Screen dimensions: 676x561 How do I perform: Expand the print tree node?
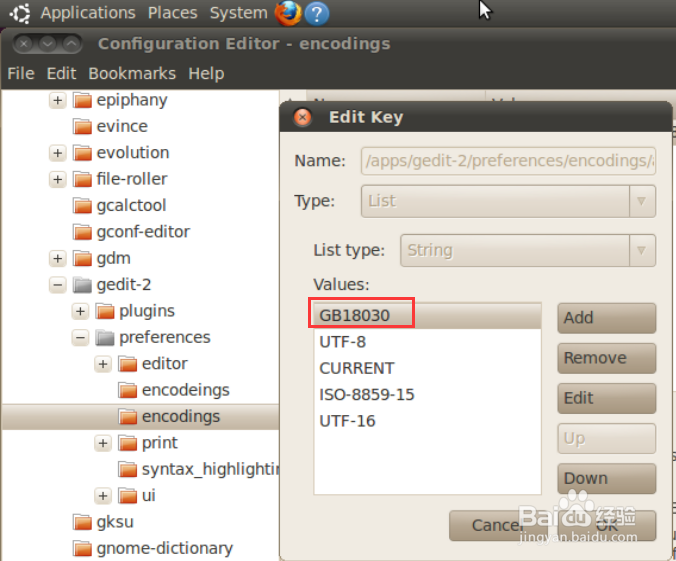(x=103, y=443)
